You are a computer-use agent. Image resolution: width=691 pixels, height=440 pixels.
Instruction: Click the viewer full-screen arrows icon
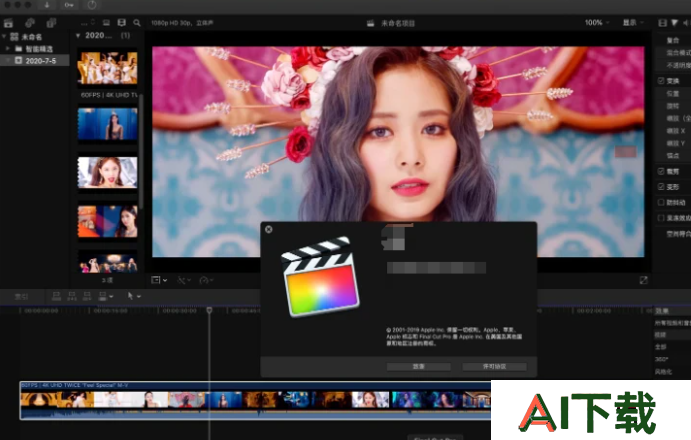pos(643,280)
